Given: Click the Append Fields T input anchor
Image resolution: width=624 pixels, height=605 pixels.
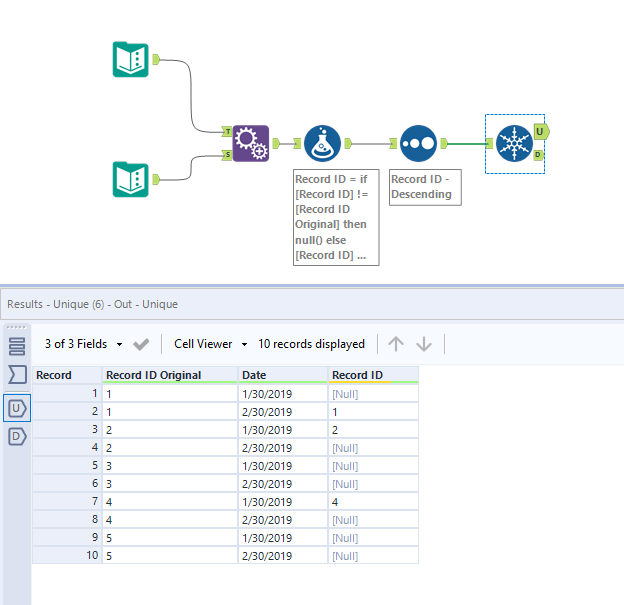Looking at the screenshot, I should point(227,131).
